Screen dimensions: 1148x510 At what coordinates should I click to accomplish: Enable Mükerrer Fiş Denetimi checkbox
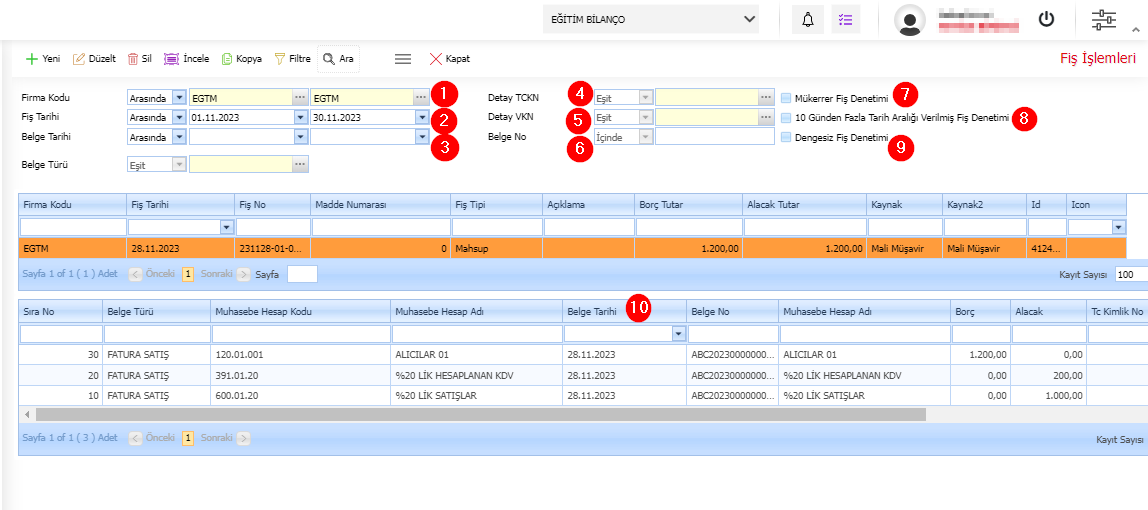[786, 98]
